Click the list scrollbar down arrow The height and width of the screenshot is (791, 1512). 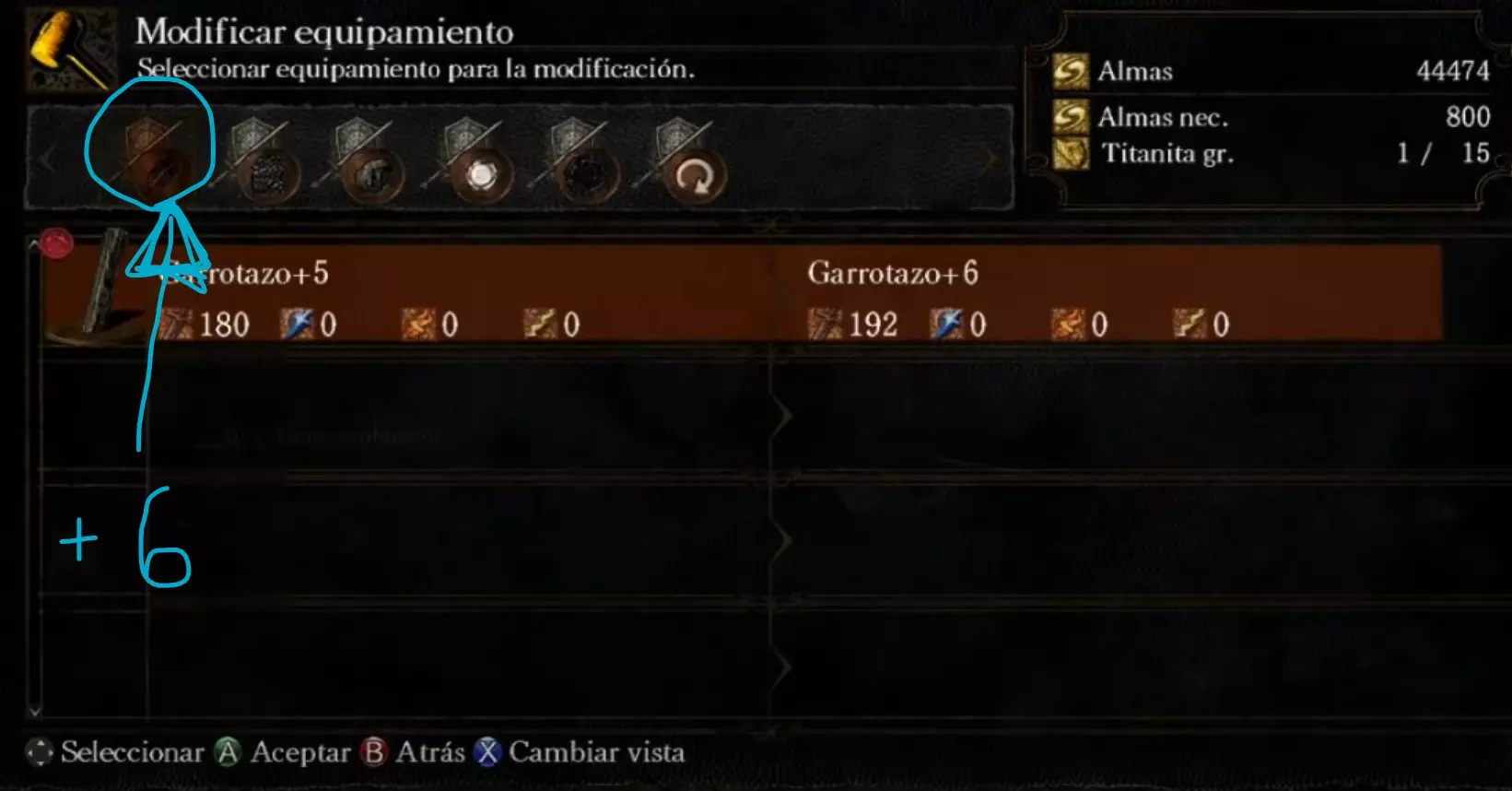click(x=34, y=711)
